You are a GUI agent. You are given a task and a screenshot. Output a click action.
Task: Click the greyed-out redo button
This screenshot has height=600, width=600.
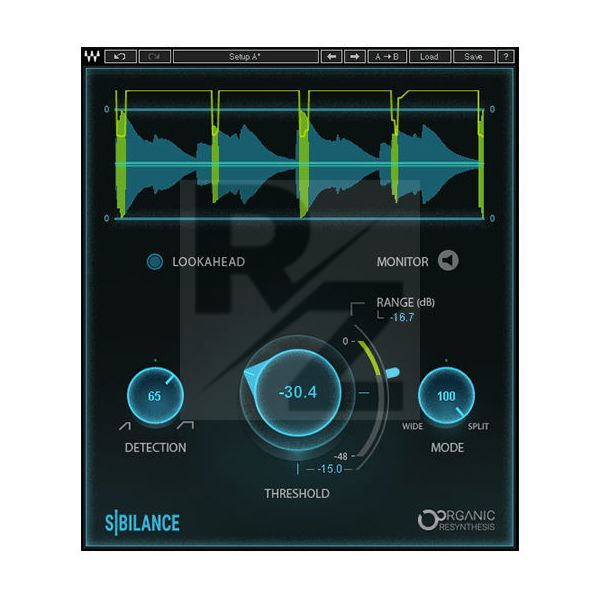(x=154, y=57)
